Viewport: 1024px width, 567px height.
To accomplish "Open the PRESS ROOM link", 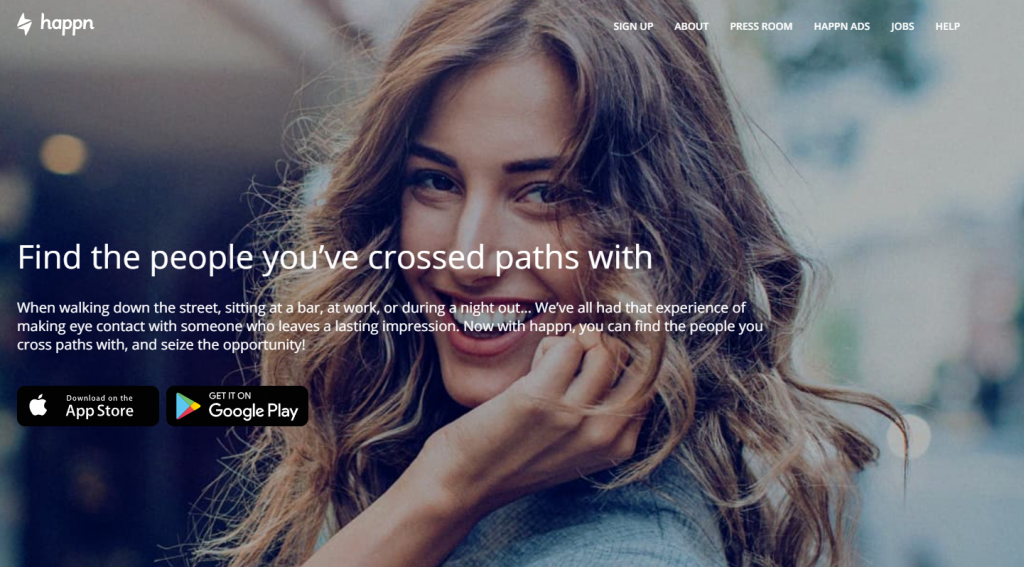I will (x=761, y=26).
